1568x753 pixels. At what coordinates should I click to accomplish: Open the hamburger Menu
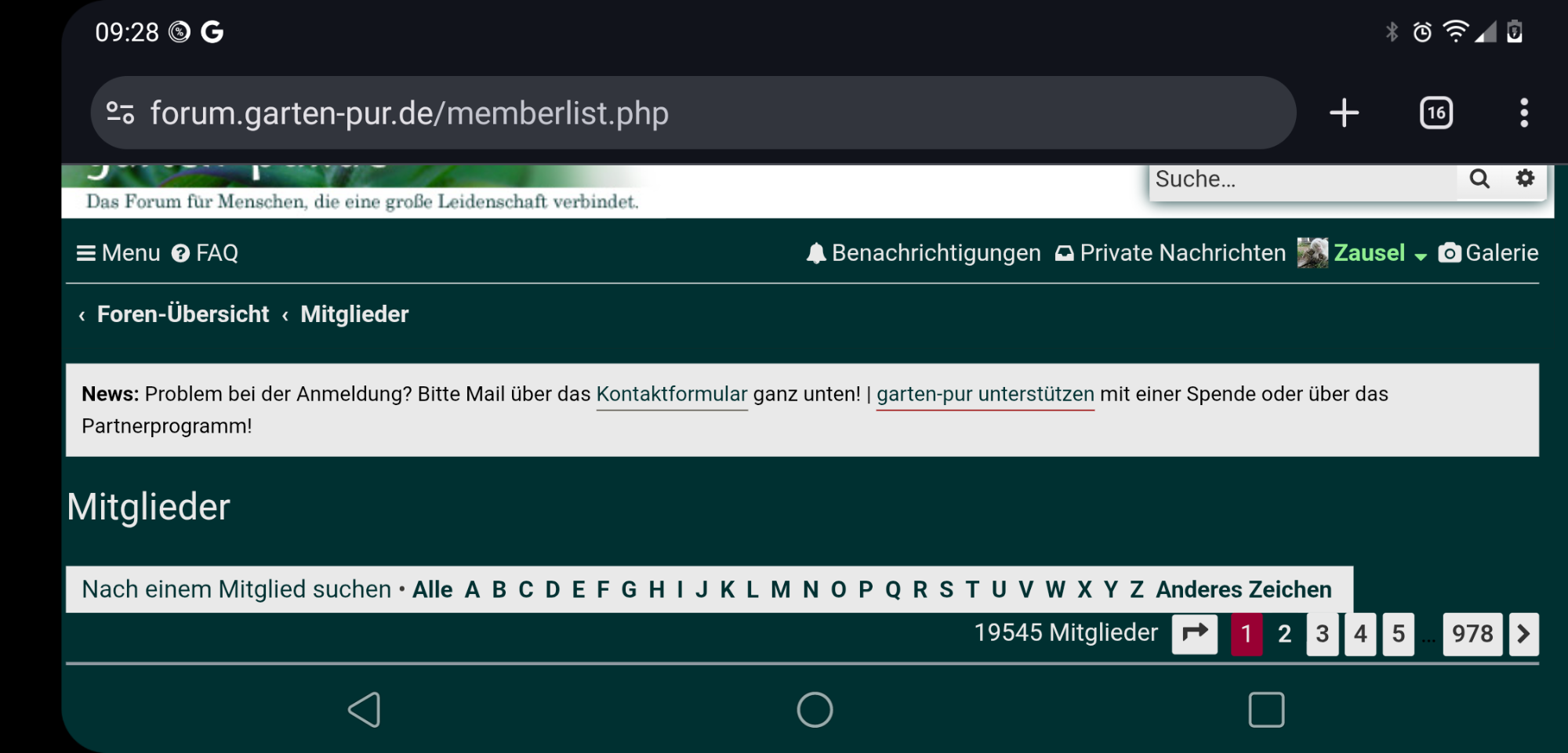point(118,253)
